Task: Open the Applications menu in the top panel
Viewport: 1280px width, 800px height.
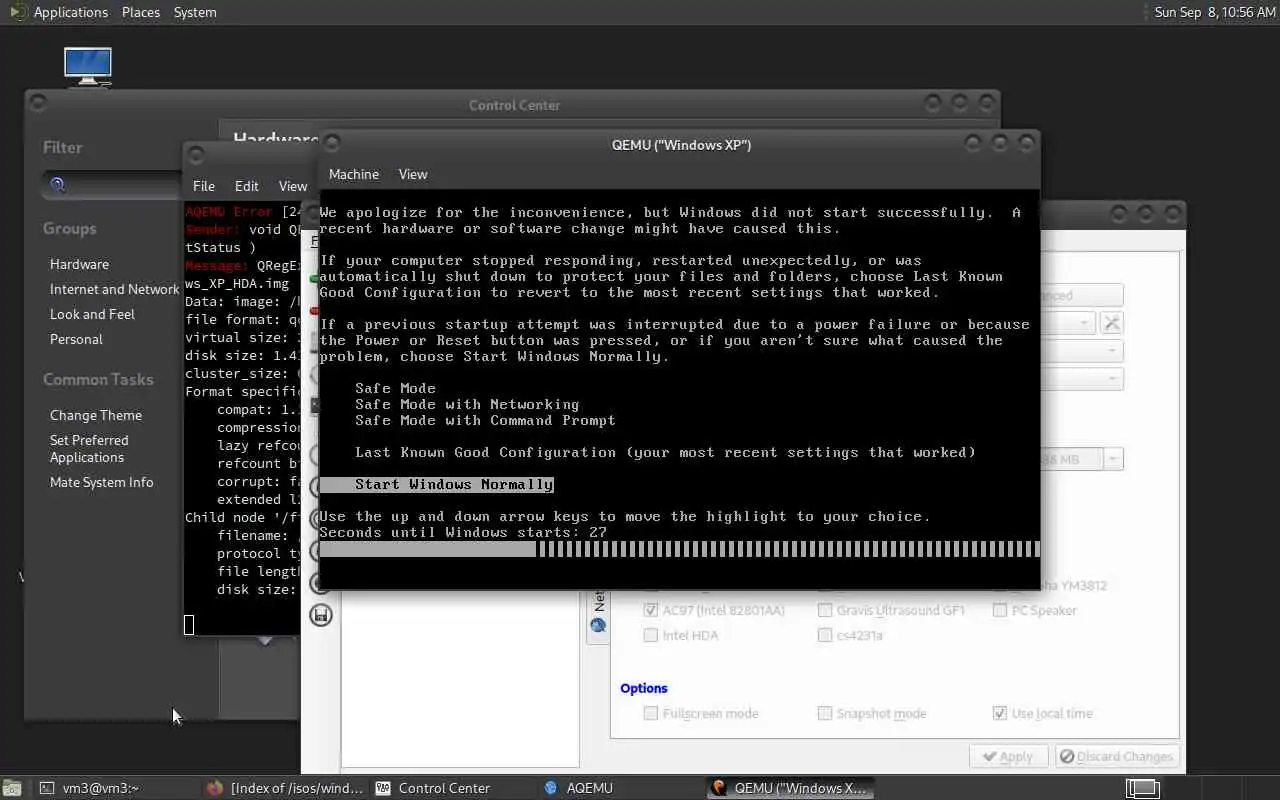Action: [70, 12]
